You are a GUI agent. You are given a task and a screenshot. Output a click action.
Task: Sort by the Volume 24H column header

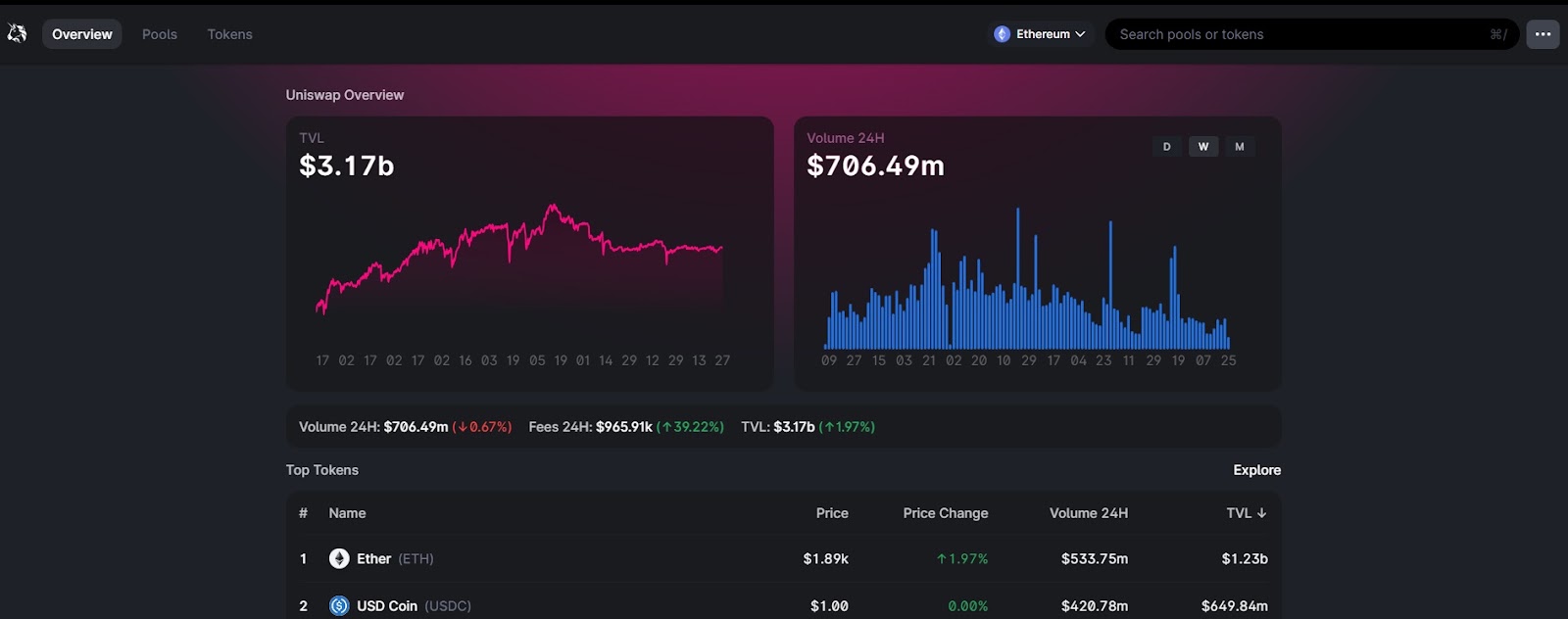click(x=1088, y=513)
